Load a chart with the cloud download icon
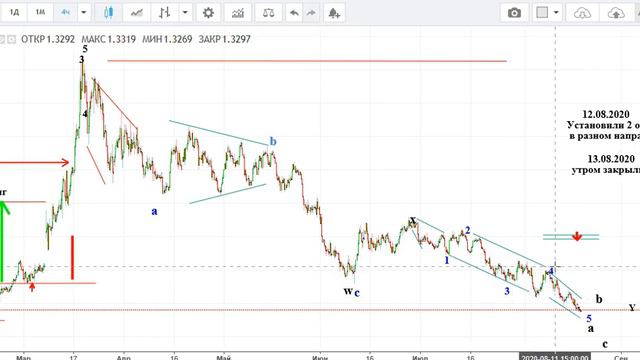The height and width of the screenshot is (360, 640). pyautogui.click(x=582, y=13)
